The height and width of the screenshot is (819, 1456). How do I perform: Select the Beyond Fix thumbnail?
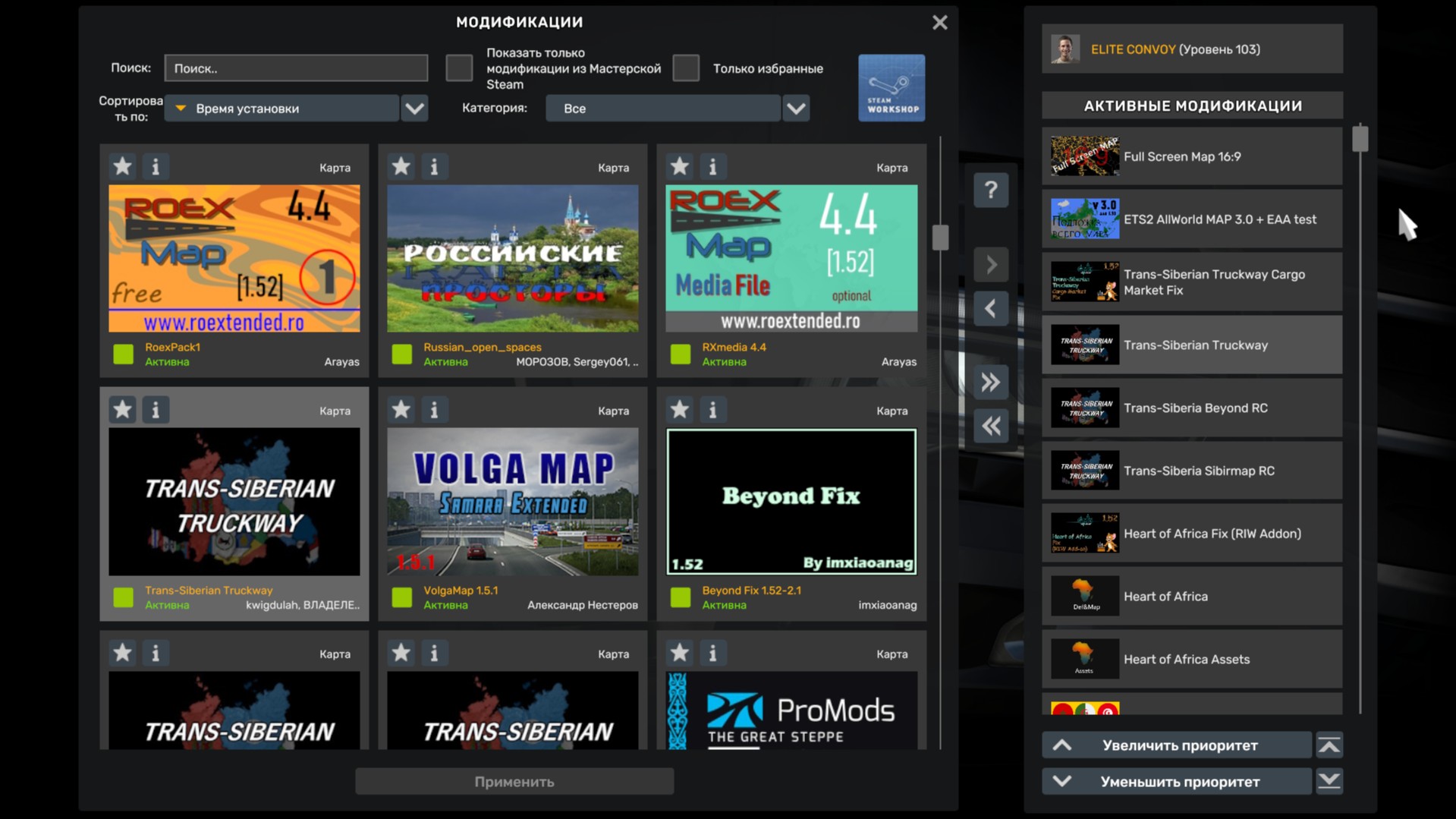coord(791,502)
